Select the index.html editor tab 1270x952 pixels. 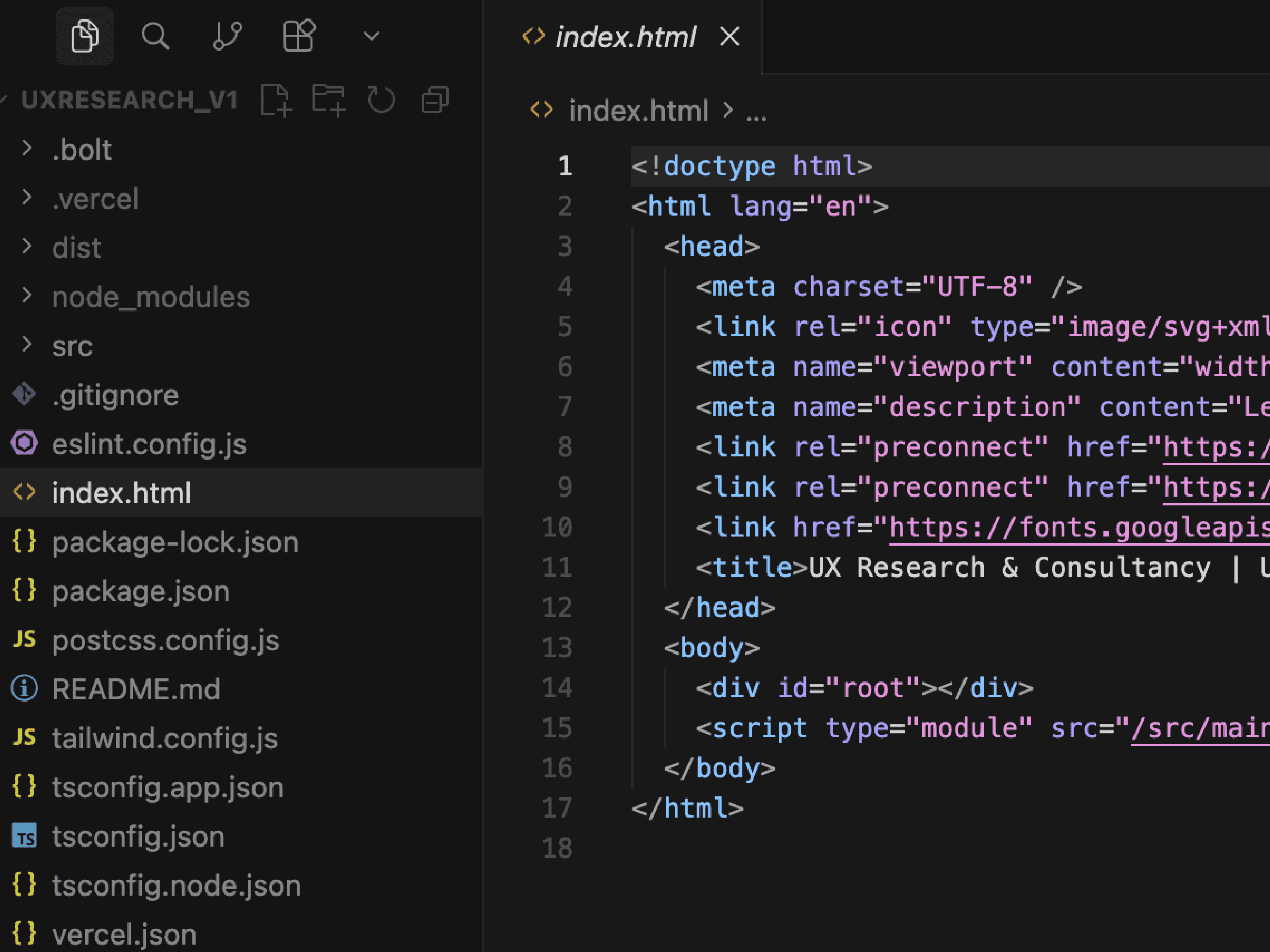626,37
